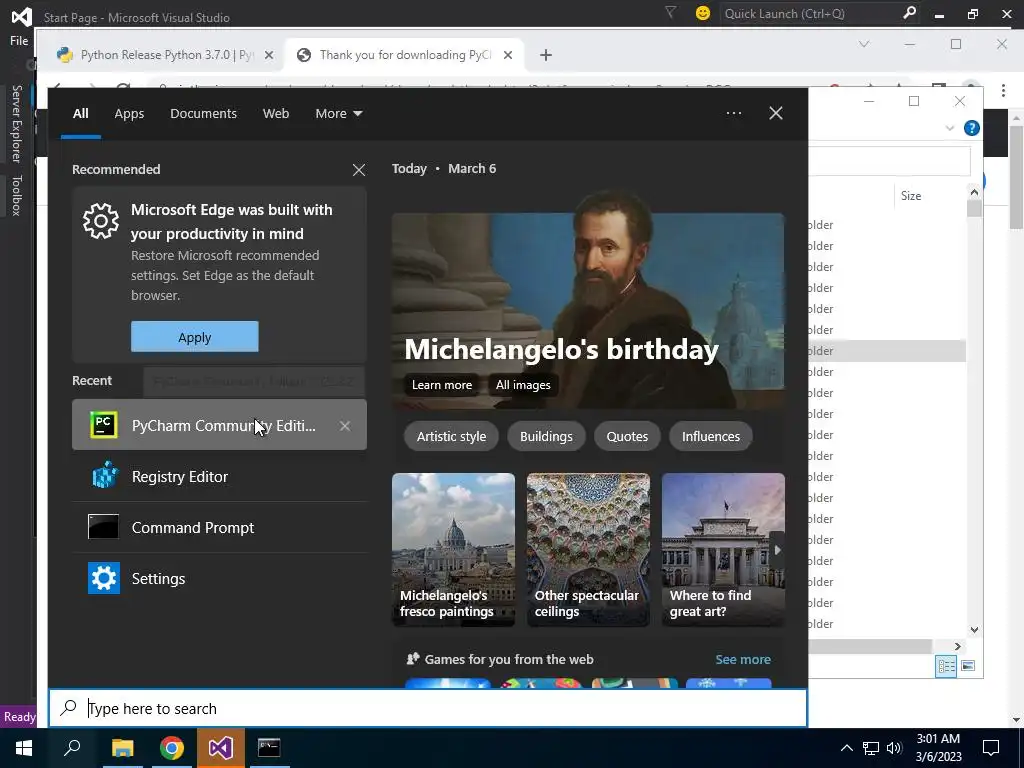Image resolution: width=1024 pixels, height=768 pixels.
Task: Switch to the Documents search tab
Action: point(203,114)
